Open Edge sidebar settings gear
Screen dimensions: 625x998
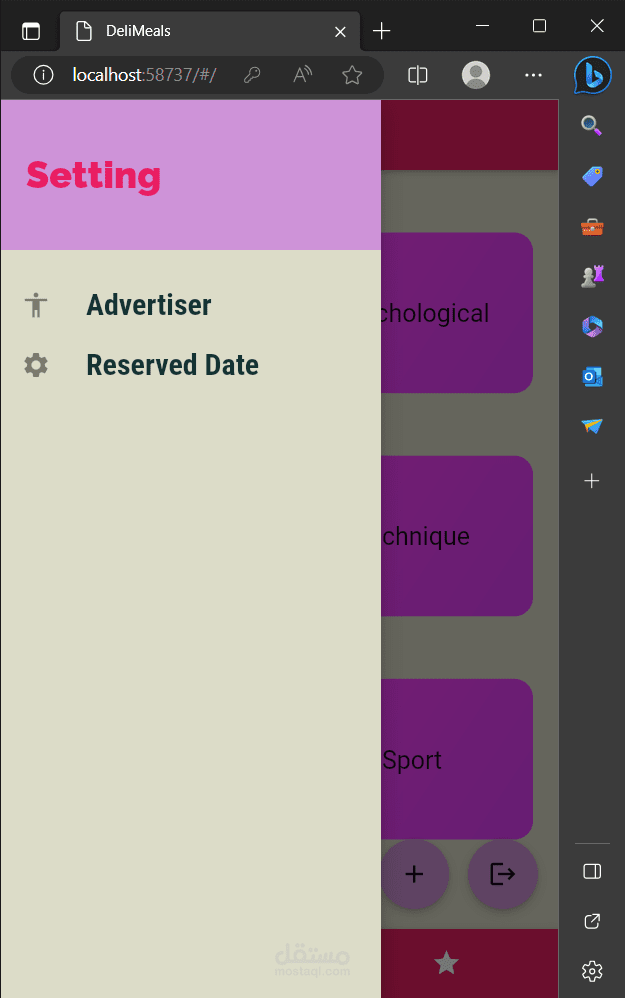[592, 970]
